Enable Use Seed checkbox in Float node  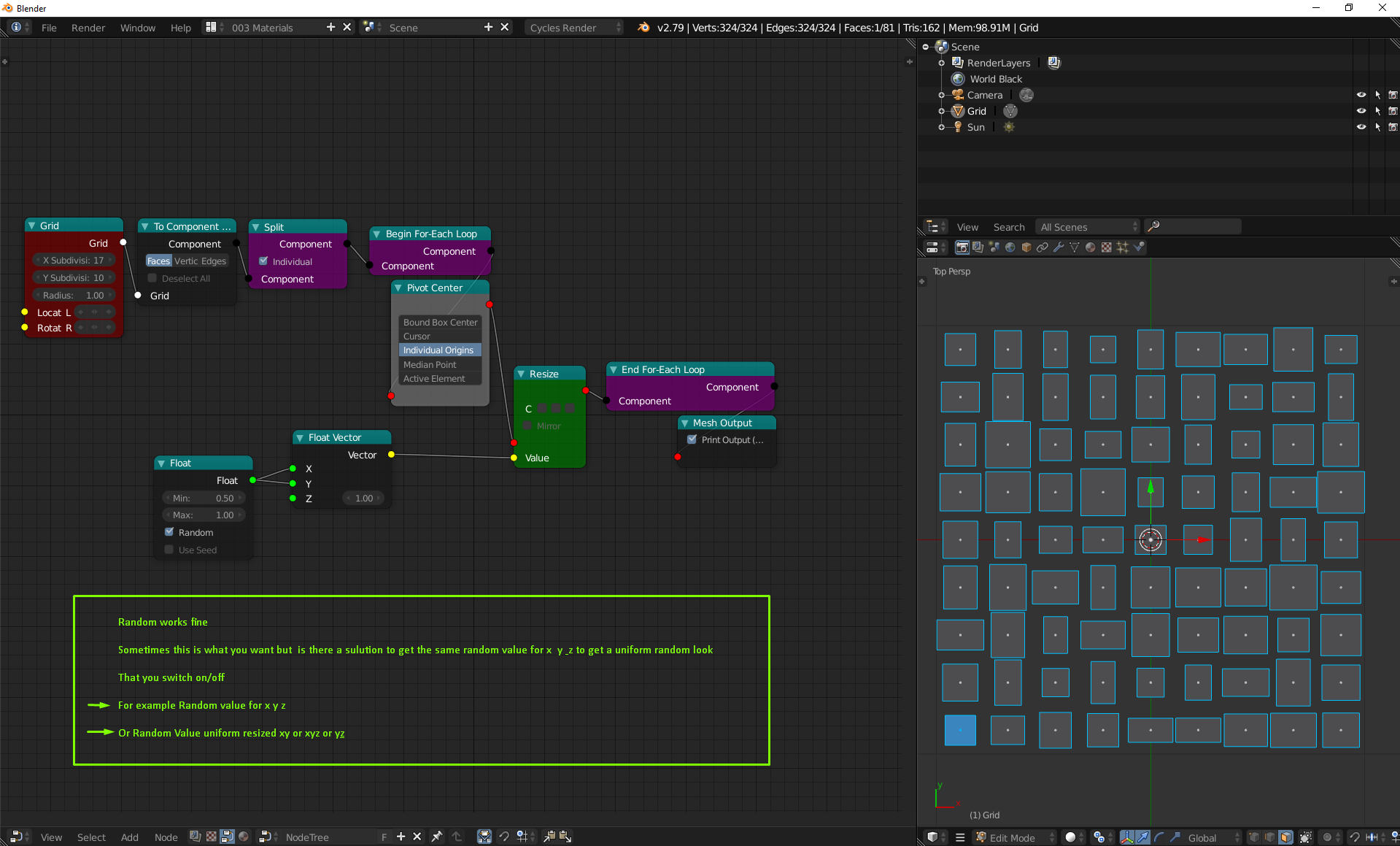[x=169, y=550]
